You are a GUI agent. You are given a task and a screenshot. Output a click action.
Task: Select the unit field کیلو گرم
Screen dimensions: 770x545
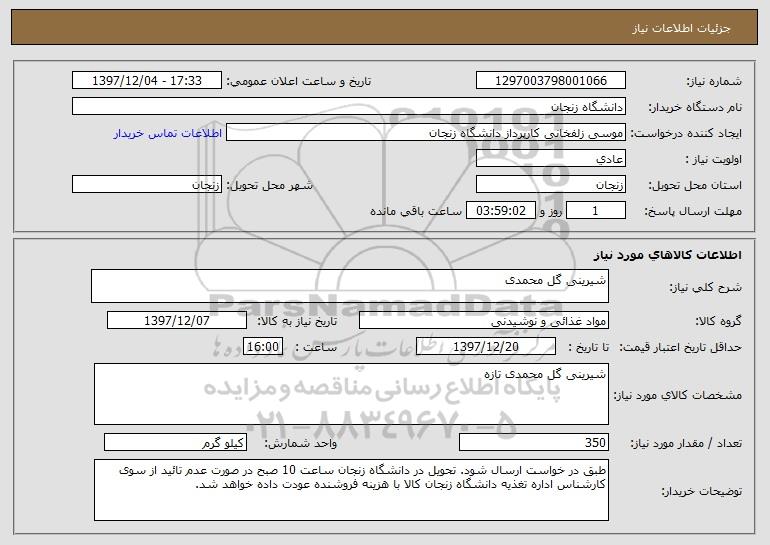point(175,442)
